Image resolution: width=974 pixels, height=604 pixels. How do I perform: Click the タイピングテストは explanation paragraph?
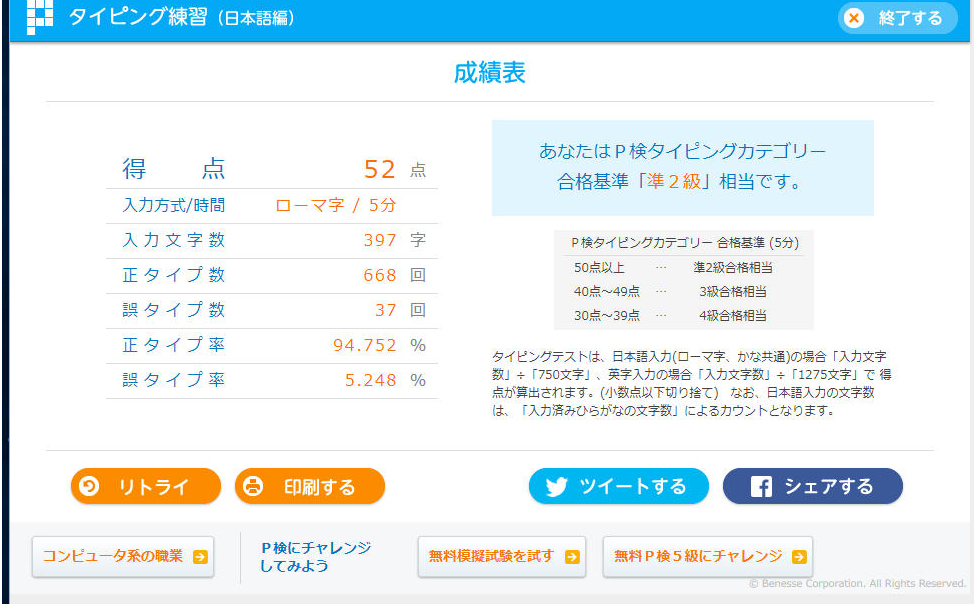click(692, 383)
